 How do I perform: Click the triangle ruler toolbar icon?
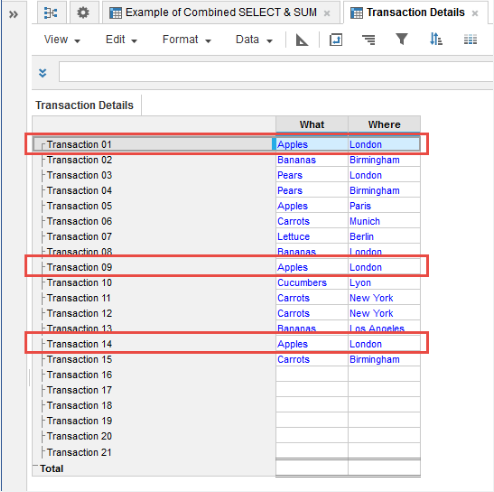[302, 40]
